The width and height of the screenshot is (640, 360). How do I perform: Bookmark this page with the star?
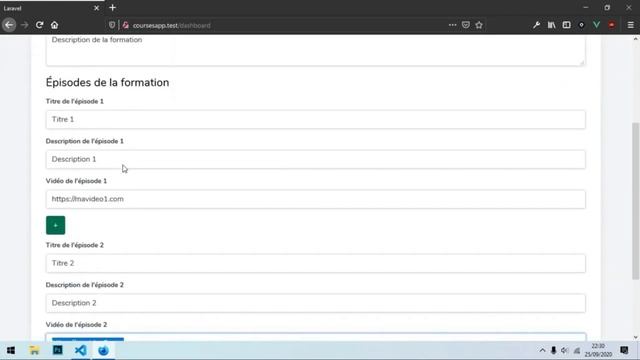(x=479, y=25)
